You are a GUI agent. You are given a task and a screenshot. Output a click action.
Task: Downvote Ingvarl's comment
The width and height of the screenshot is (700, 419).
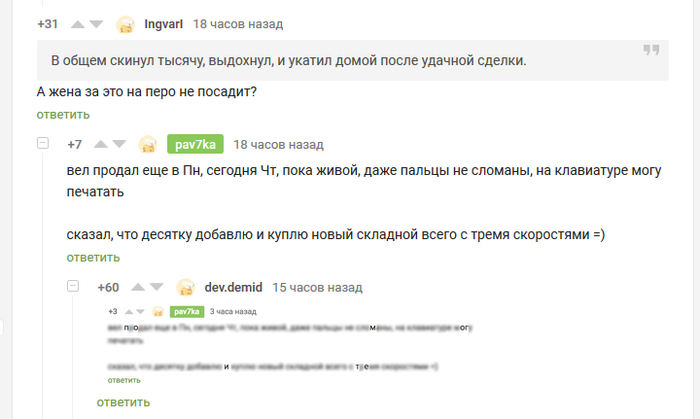[x=96, y=24]
